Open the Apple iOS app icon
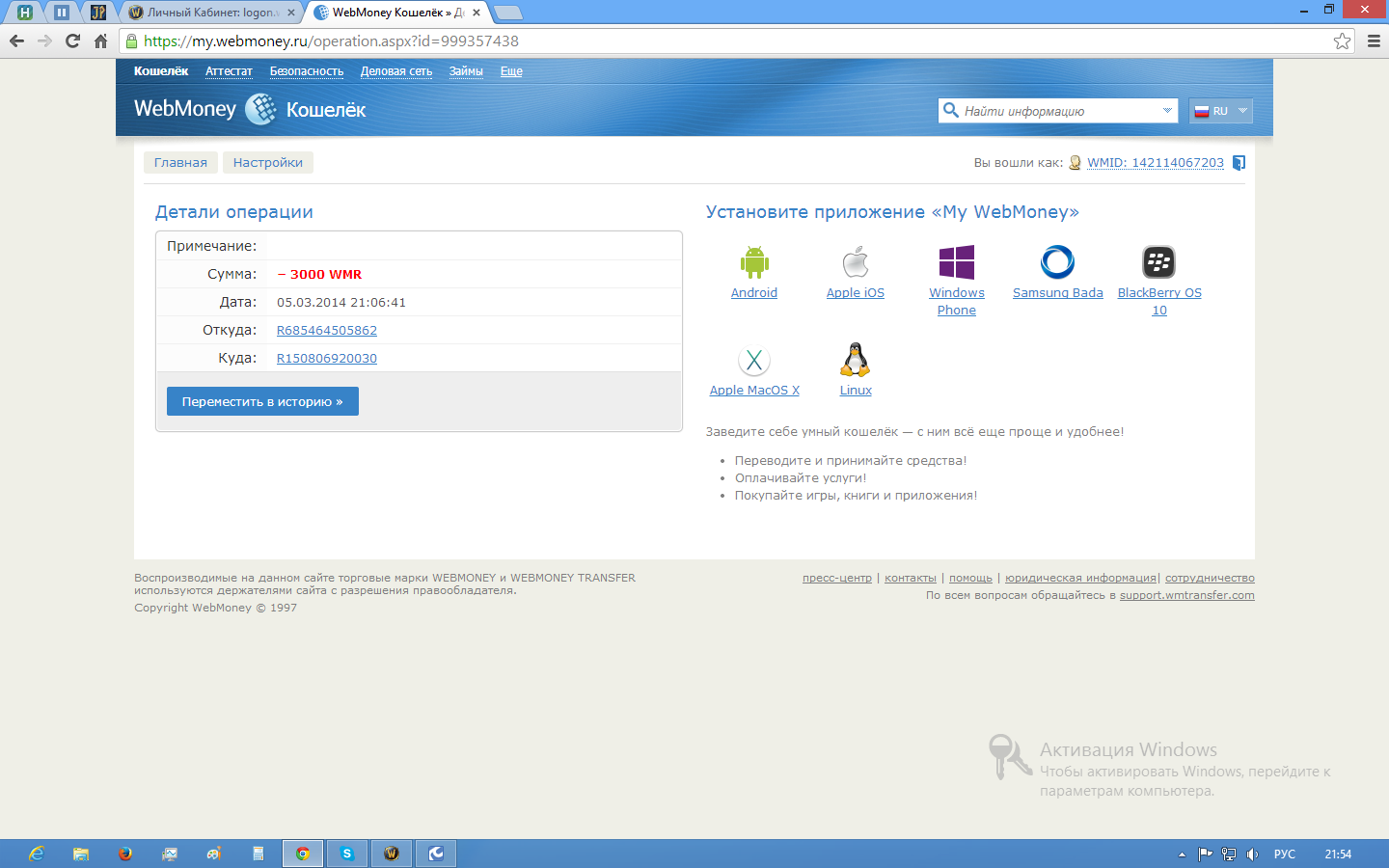The image size is (1389, 868). 856,262
